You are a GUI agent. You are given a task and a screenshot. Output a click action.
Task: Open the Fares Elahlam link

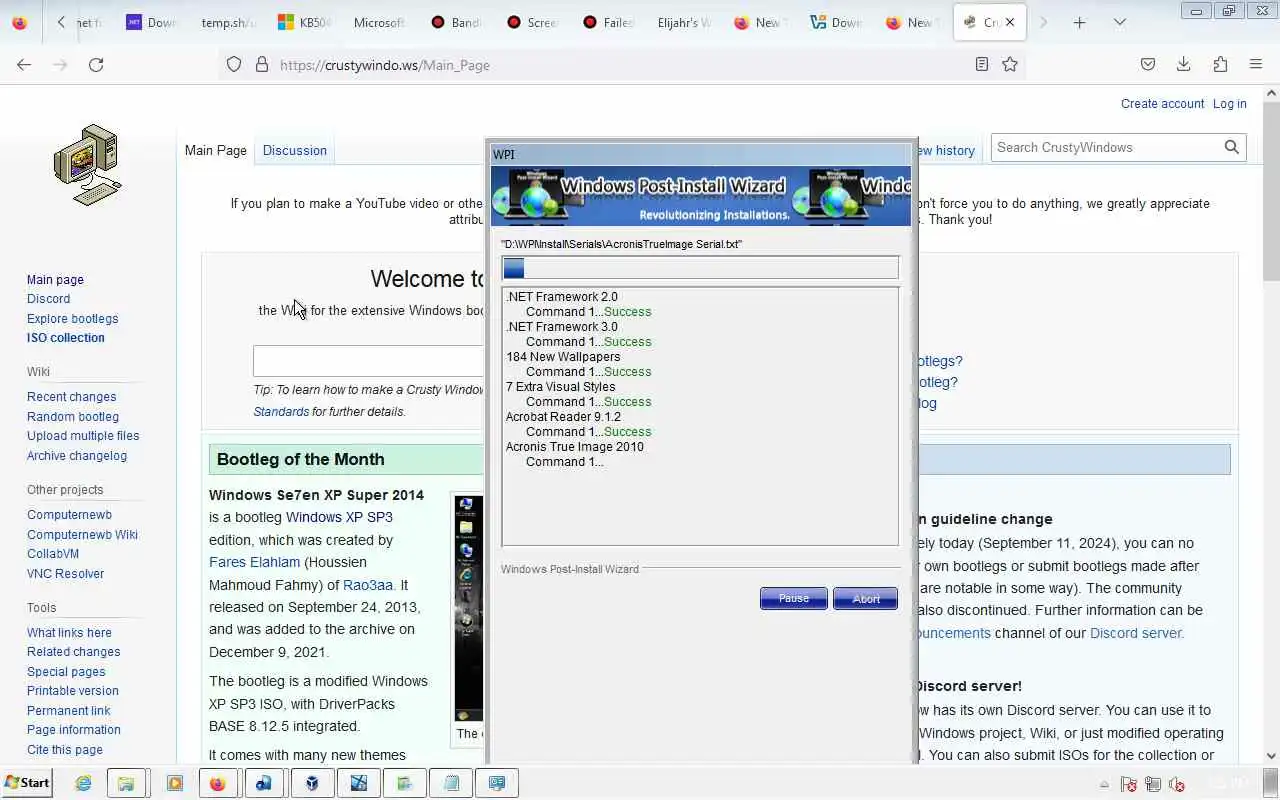click(x=254, y=562)
